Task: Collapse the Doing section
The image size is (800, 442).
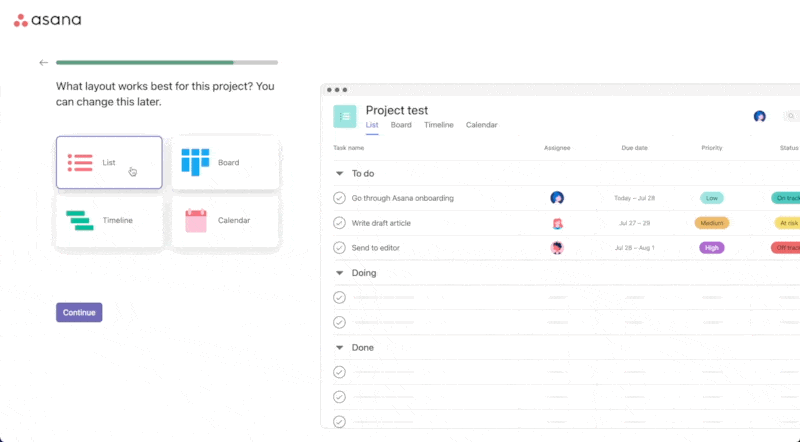Action: click(339, 273)
